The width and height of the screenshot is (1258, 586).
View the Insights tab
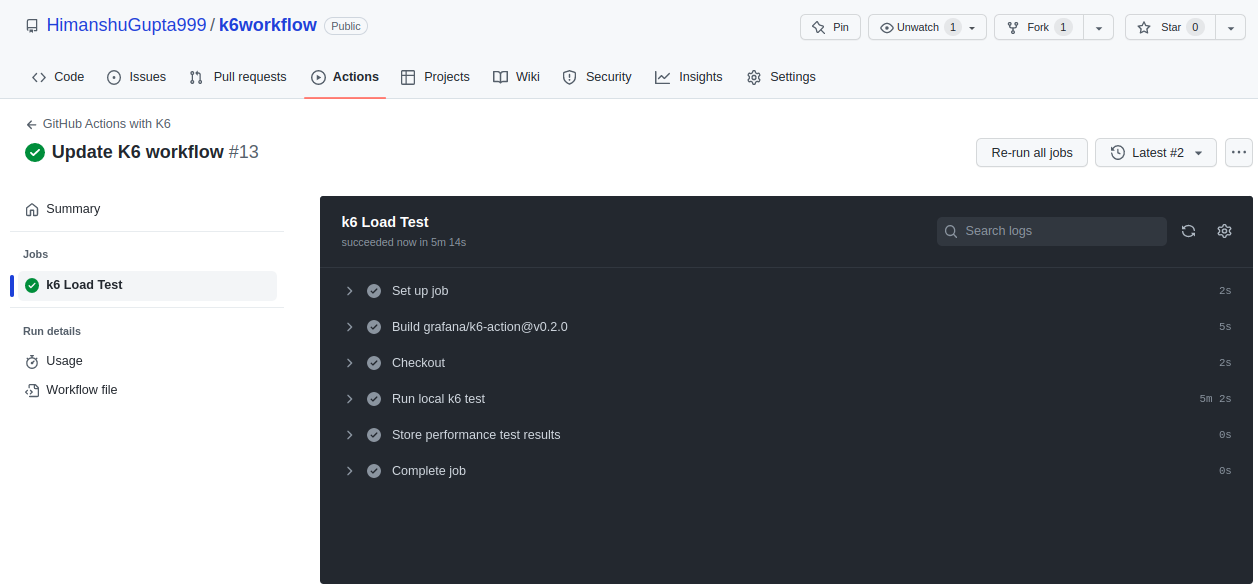689,77
